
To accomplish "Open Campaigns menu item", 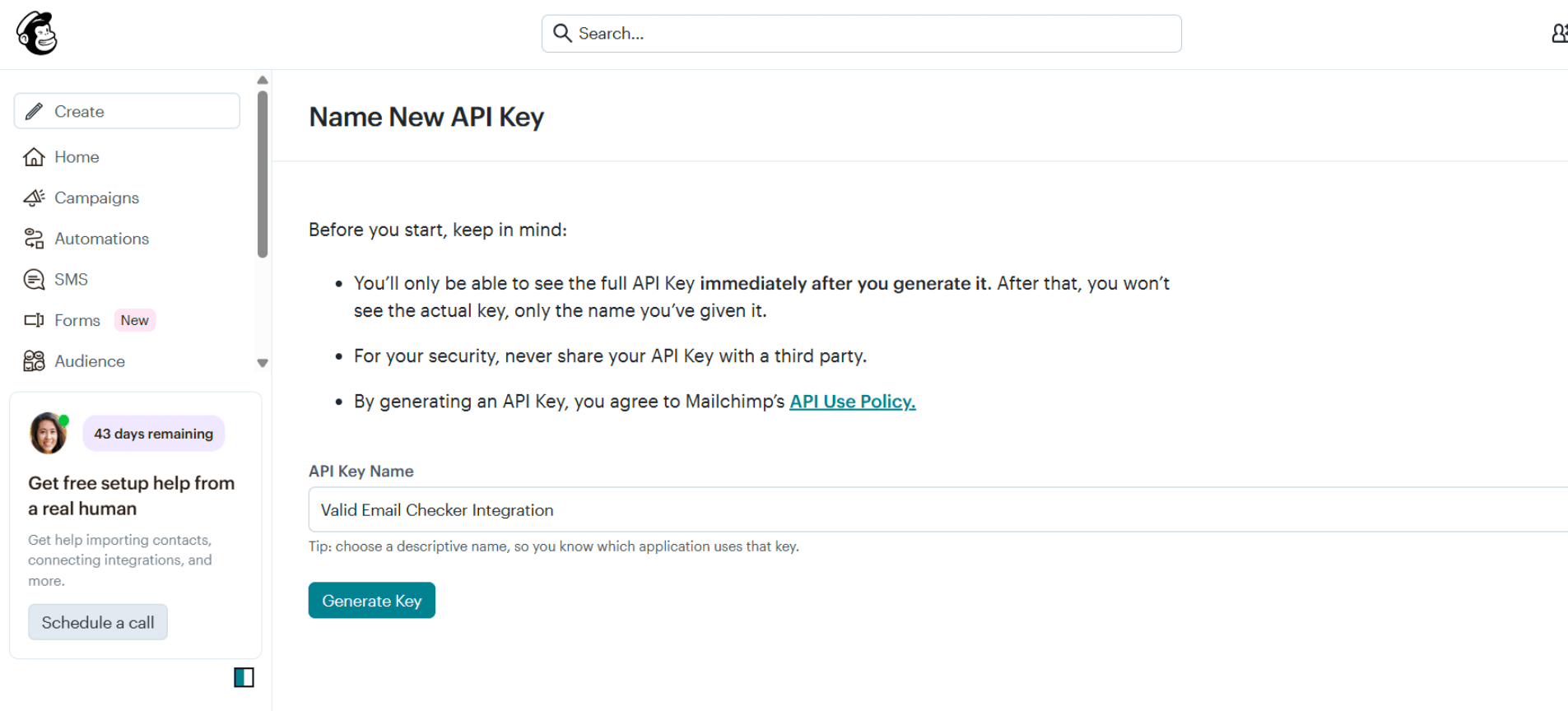I will (x=96, y=197).
